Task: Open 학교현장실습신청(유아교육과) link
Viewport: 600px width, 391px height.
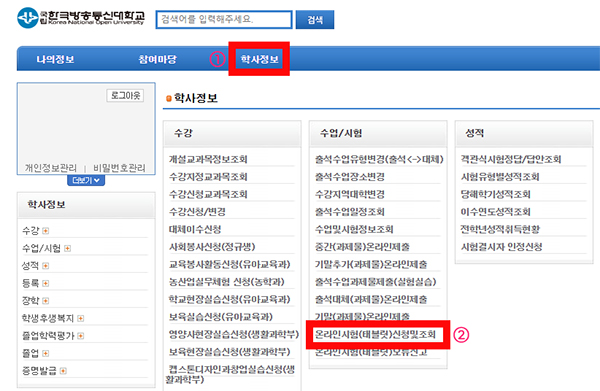Action: pyautogui.click(x=230, y=299)
